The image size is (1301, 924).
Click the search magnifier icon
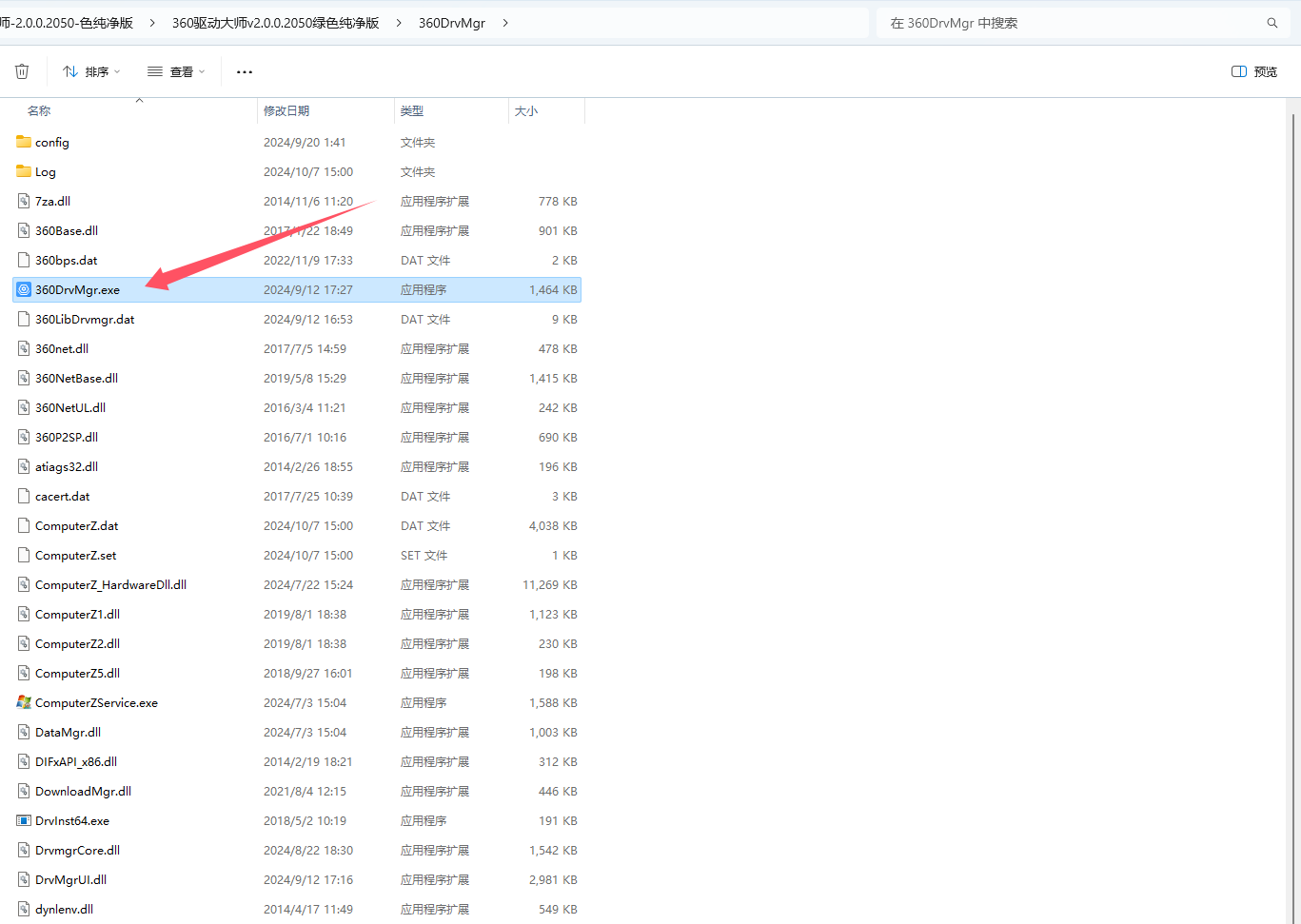[1272, 23]
